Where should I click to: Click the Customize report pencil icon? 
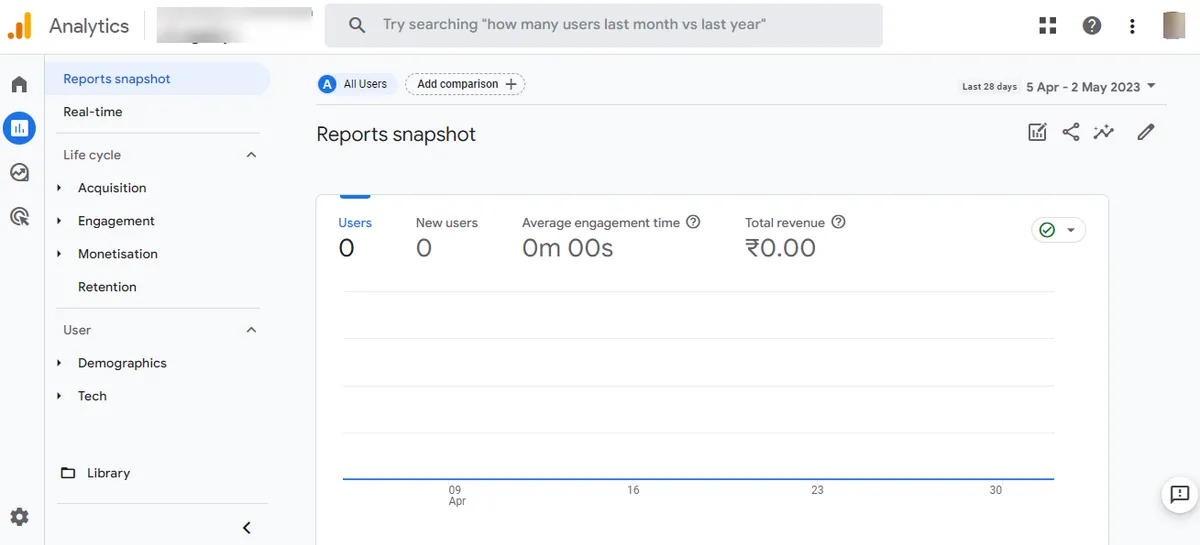pyautogui.click(x=1146, y=132)
